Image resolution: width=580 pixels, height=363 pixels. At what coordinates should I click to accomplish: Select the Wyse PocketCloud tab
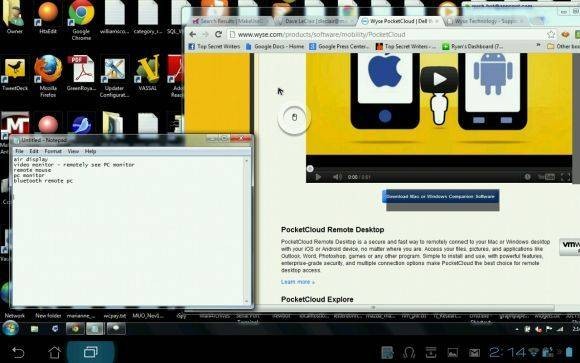[x=399, y=21]
